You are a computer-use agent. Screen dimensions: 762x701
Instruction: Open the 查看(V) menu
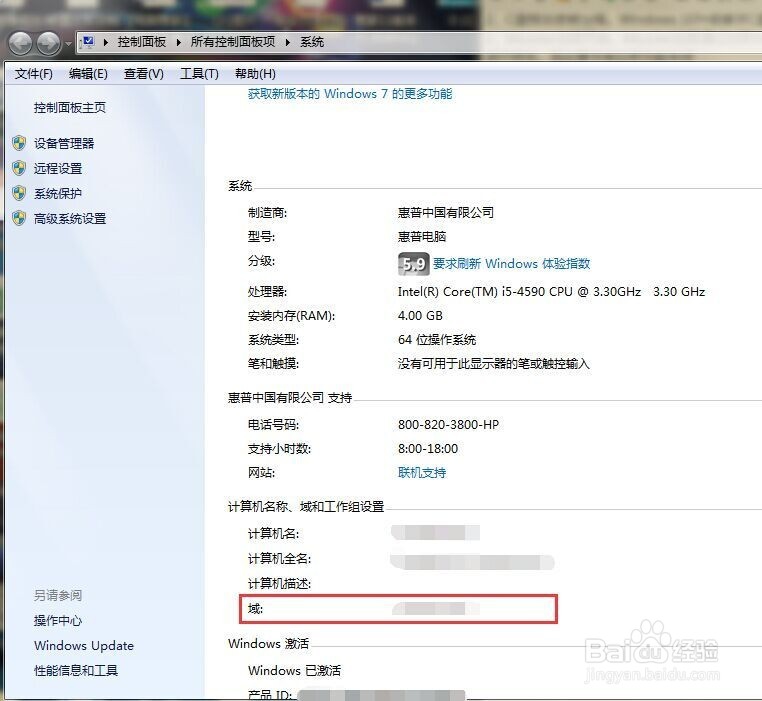[143, 74]
